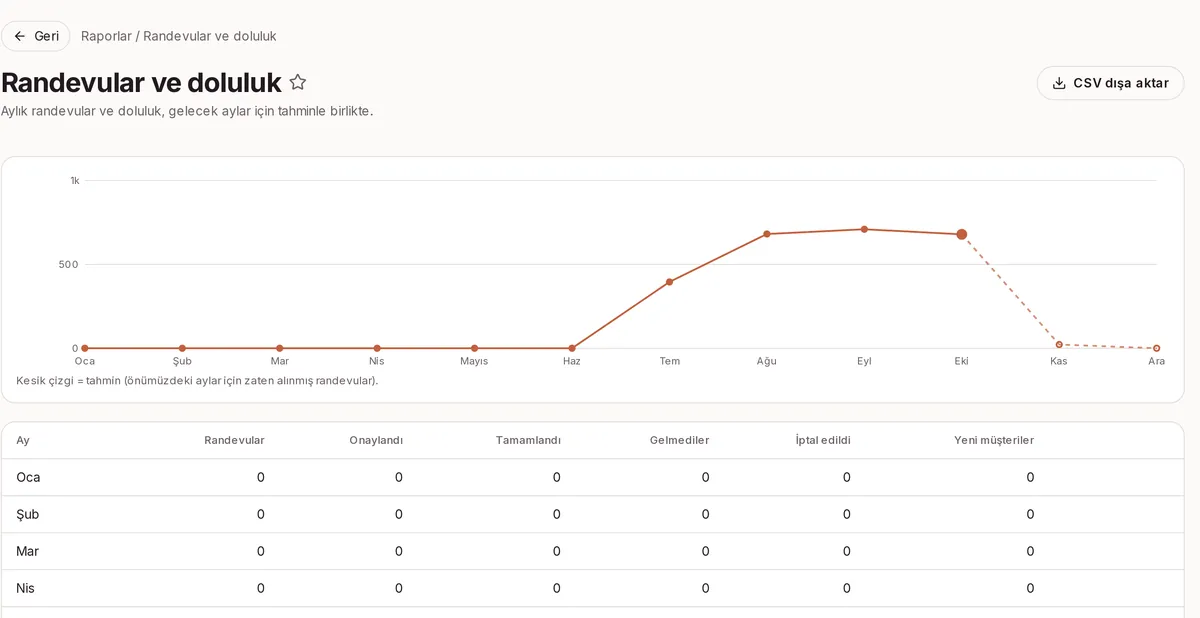Open Raporlar breadcrumb link
Image resolution: width=1200 pixels, height=618 pixels.
coord(106,36)
